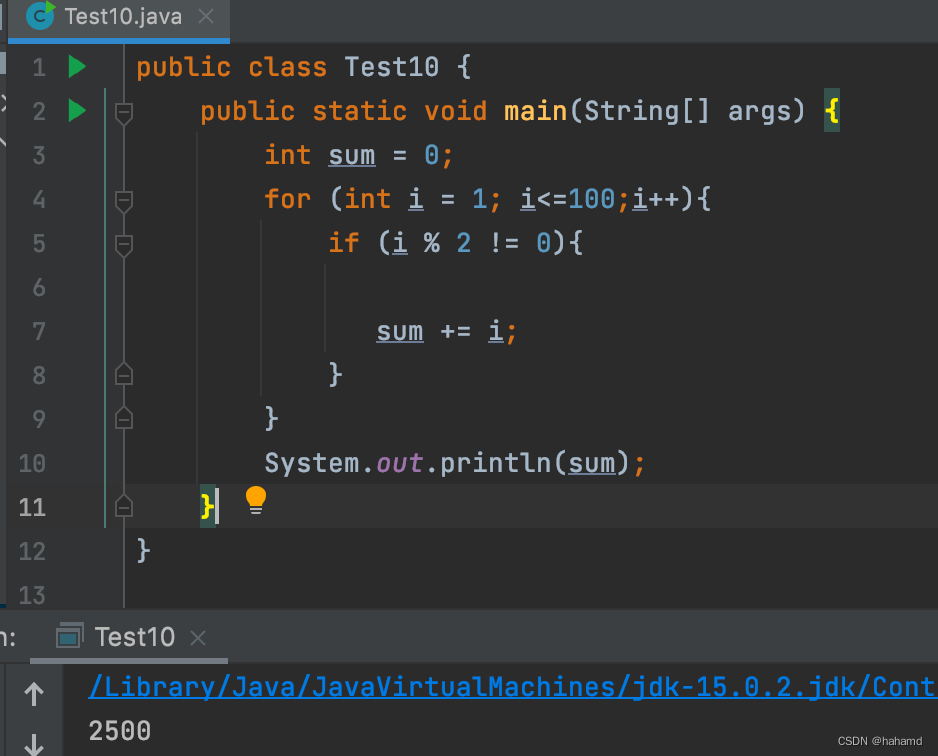Click the run console icon beside the Test10 tab
The image size is (938, 756).
tap(69, 636)
